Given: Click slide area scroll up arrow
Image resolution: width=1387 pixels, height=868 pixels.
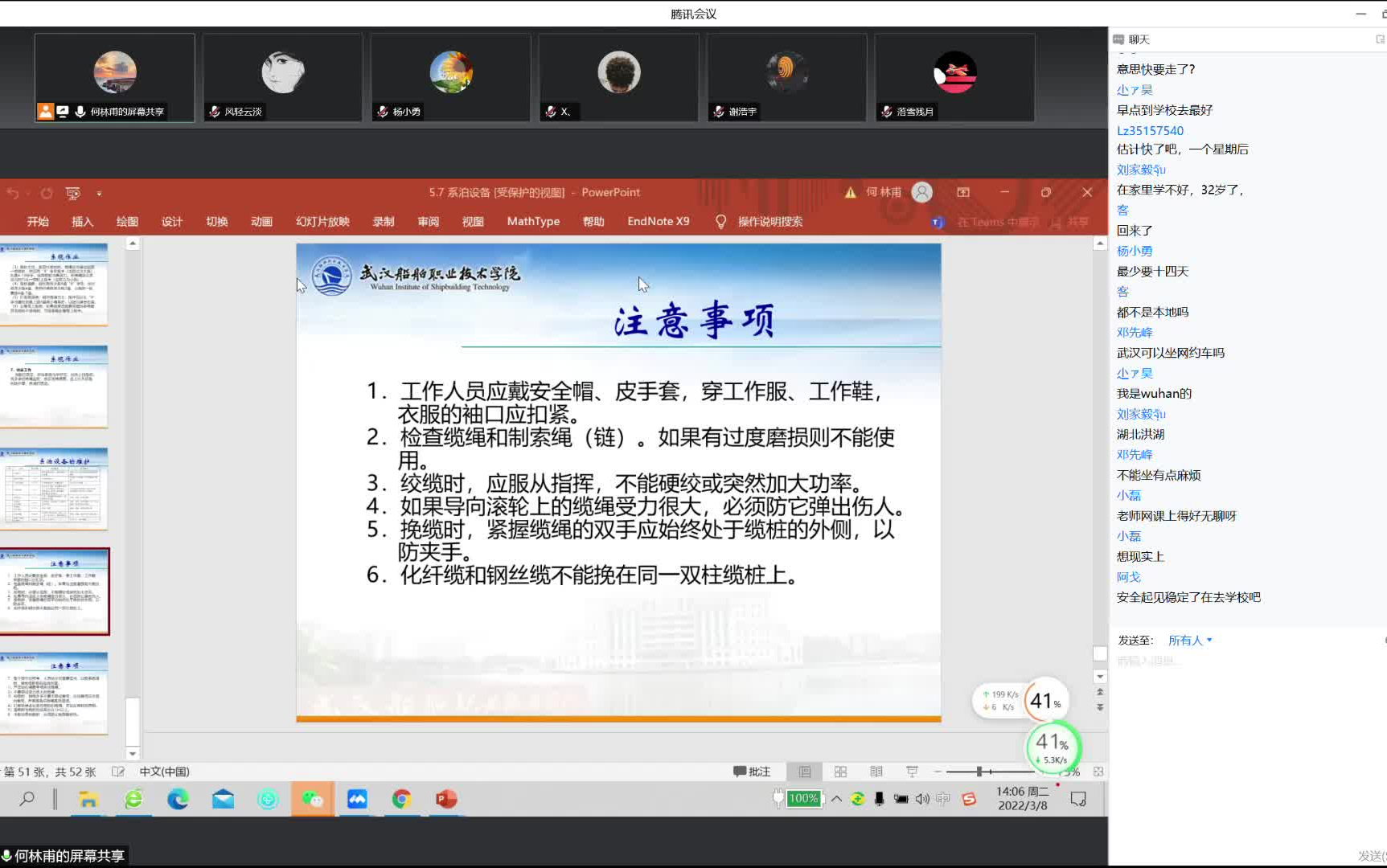Looking at the screenshot, I should click(1100, 243).
